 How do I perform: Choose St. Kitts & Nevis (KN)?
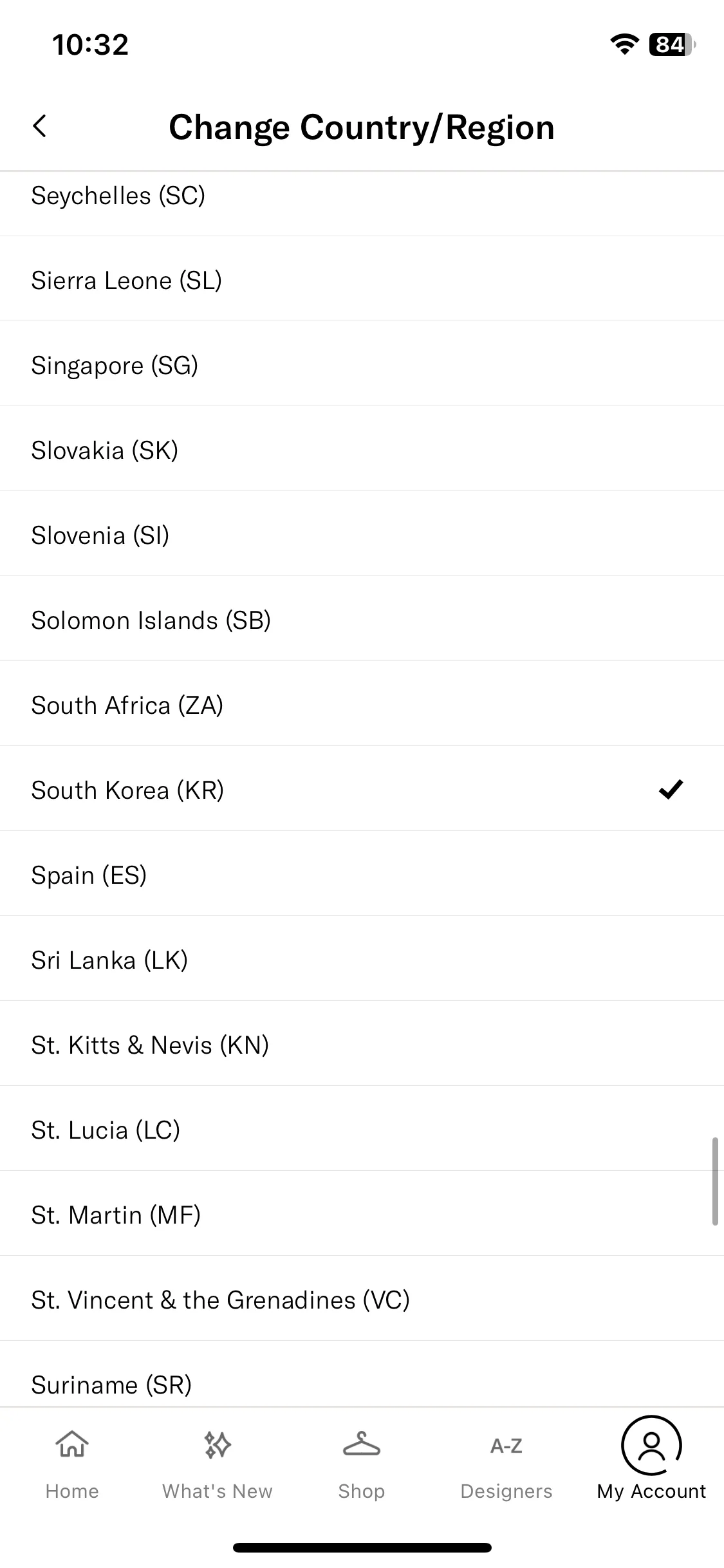click(x=362, y=1043)
